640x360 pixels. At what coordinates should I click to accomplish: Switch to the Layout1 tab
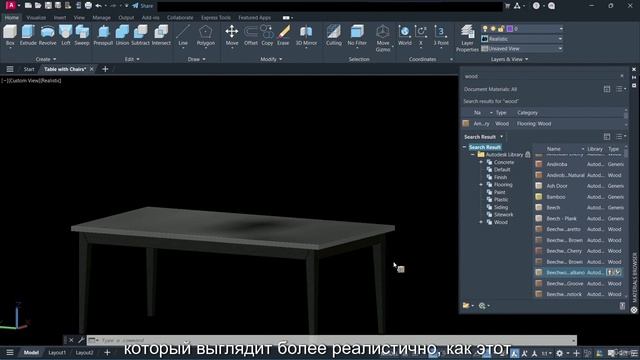57,352
